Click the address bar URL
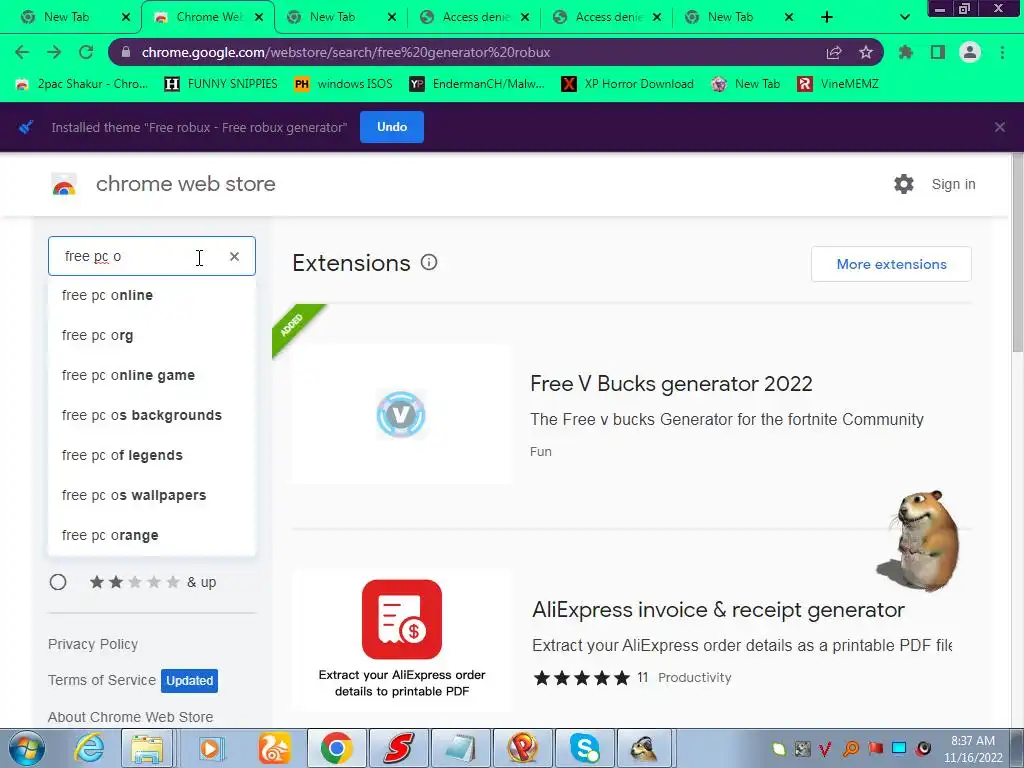This screenshot has width=1024, height=768. [x=346, y=52]
